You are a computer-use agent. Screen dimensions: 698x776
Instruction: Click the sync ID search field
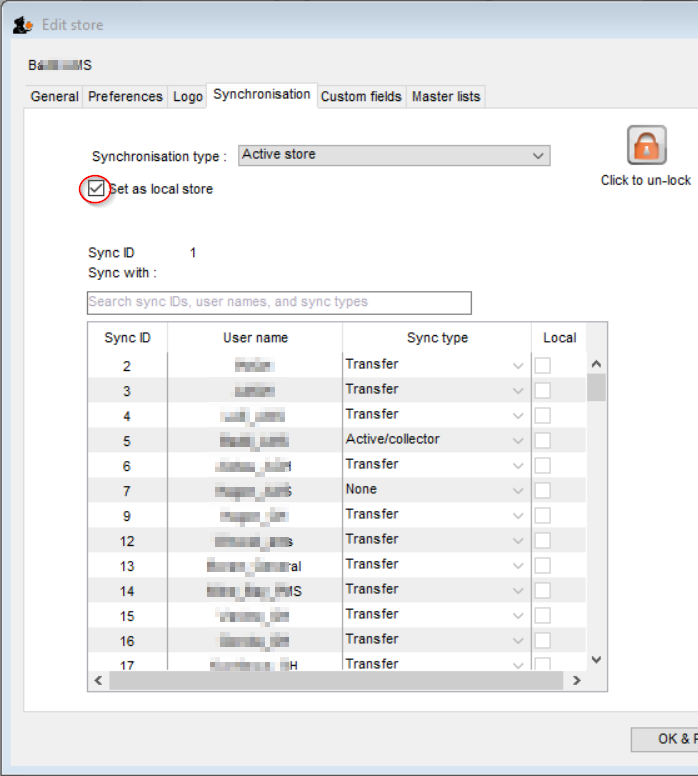tap(279, 302)
